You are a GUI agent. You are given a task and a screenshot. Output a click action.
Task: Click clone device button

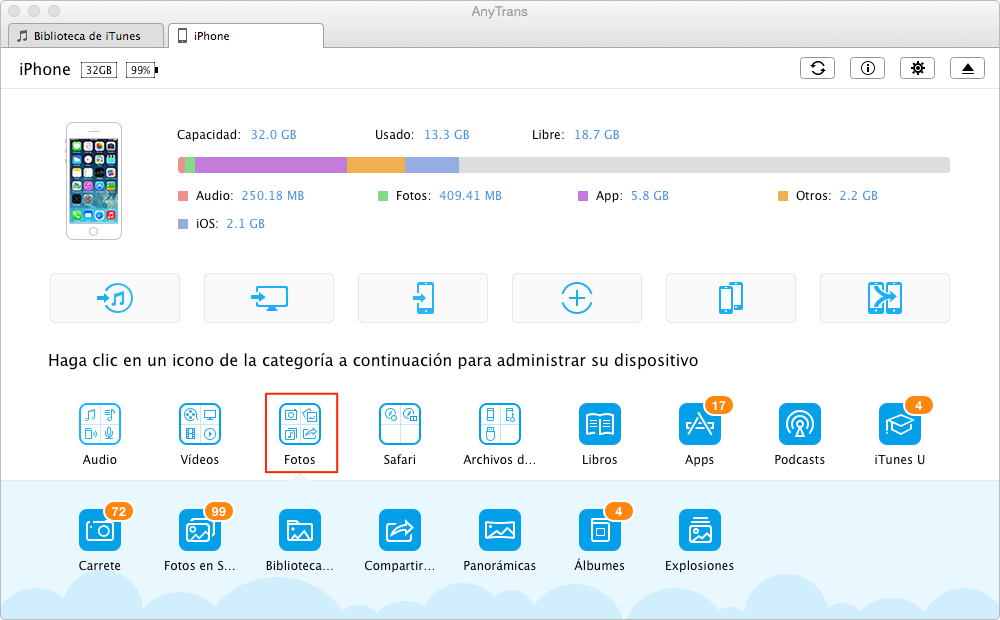point(731,298)
